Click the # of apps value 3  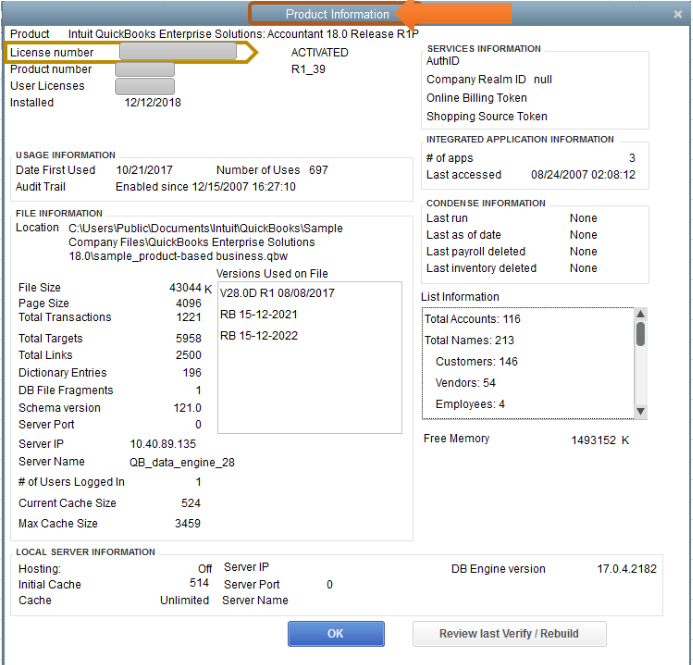[x=632, y=158]
